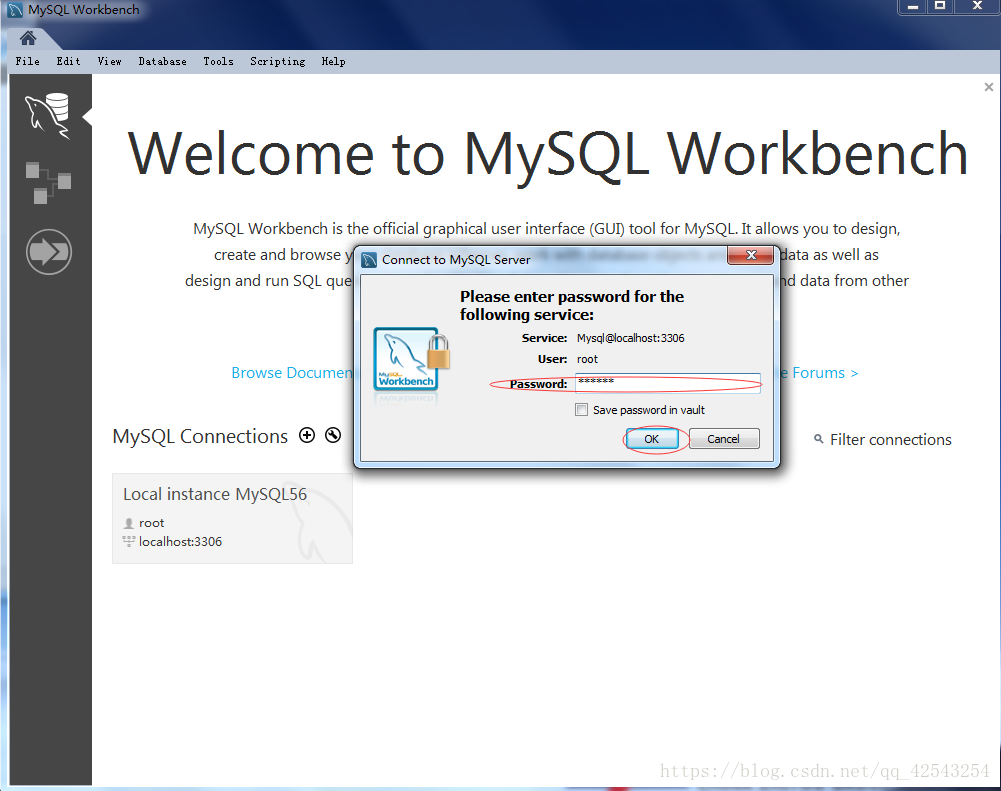Open the Edit menu
The image size is (1001, 791).
coord(68,61)
